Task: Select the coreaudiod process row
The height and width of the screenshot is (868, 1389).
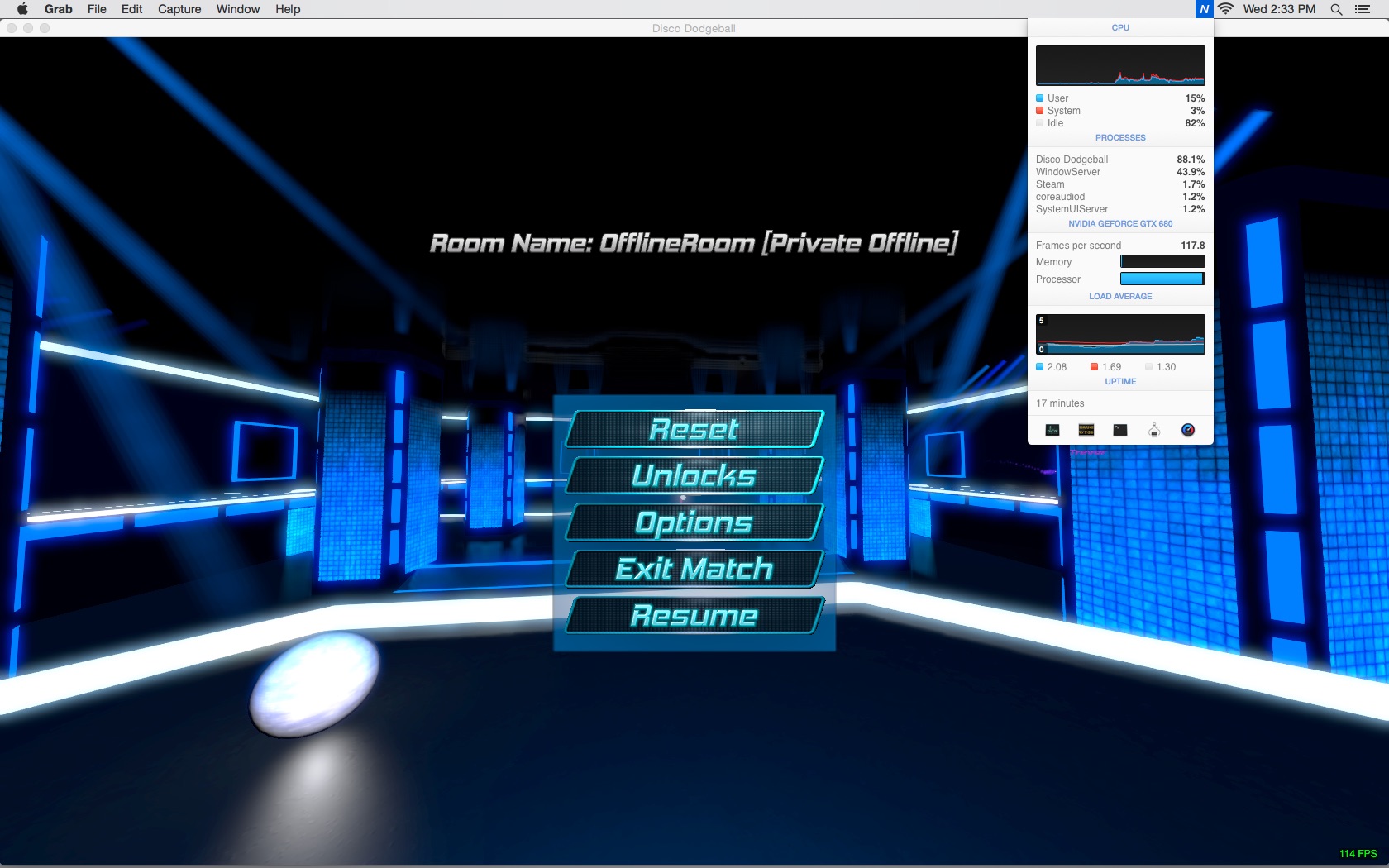Action: [1120, 197]
